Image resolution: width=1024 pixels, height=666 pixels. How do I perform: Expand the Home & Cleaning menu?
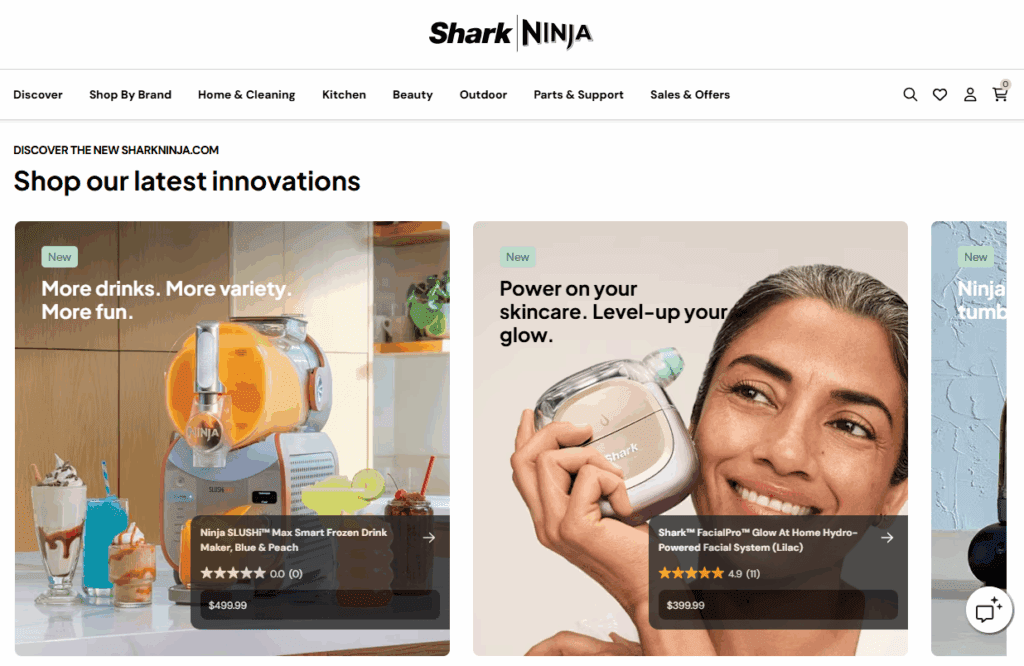click(246, 95)
